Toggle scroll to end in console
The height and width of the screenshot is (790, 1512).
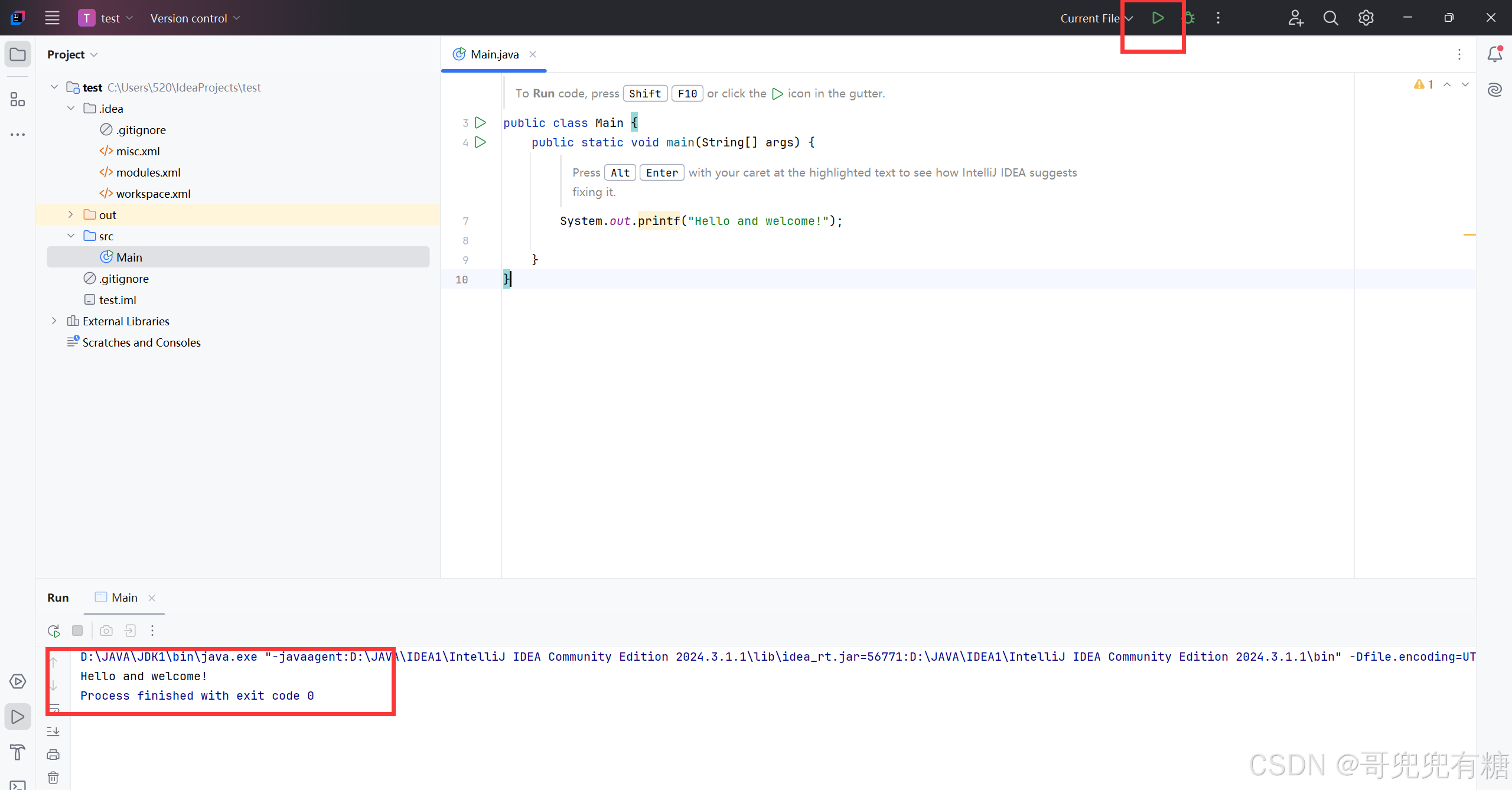click(53, 731)
